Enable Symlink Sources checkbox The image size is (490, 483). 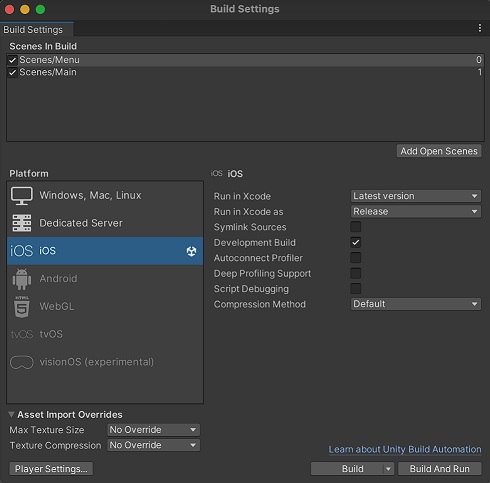point(356,227)
